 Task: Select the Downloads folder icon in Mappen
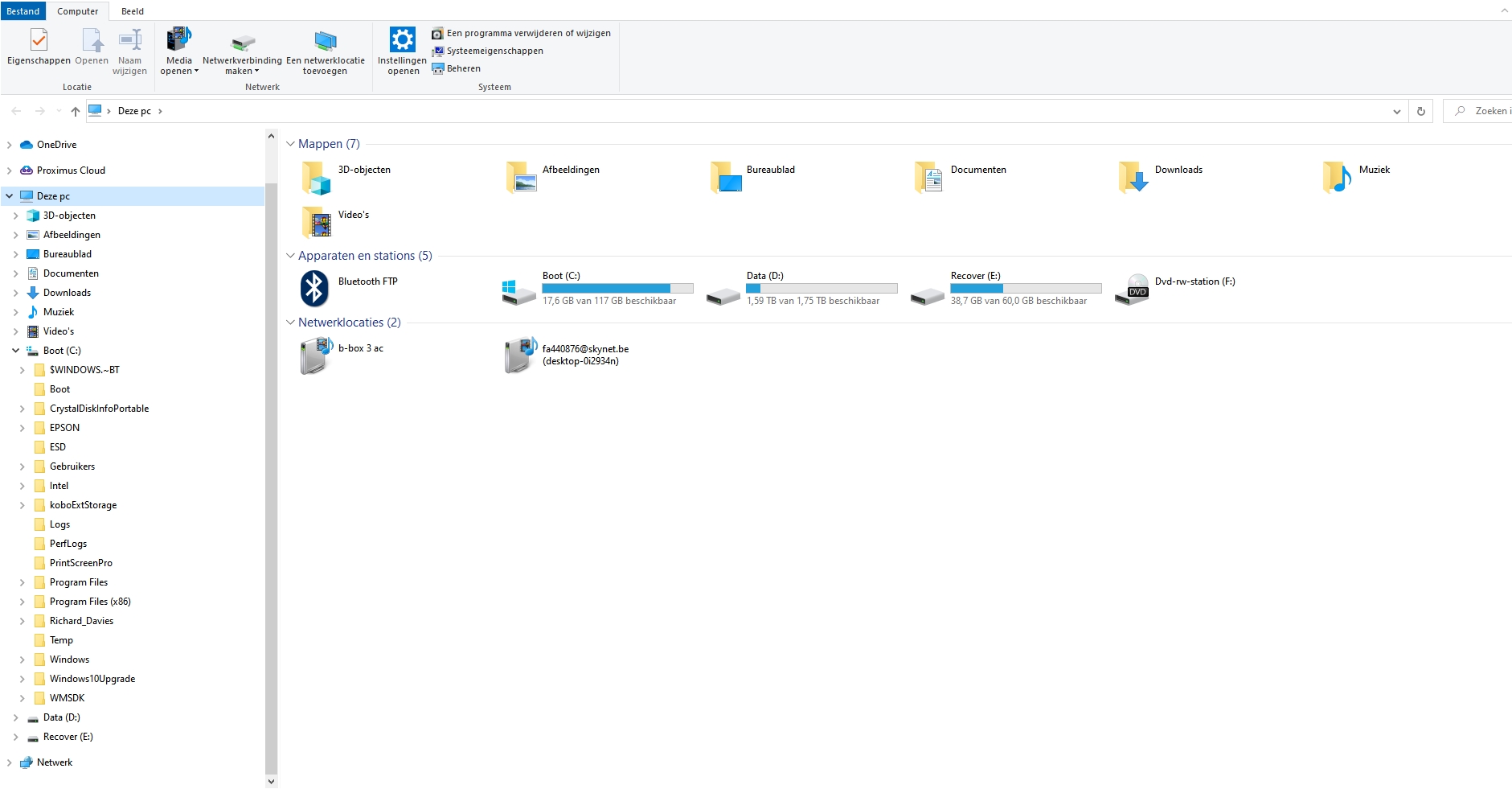point(1133,177)
